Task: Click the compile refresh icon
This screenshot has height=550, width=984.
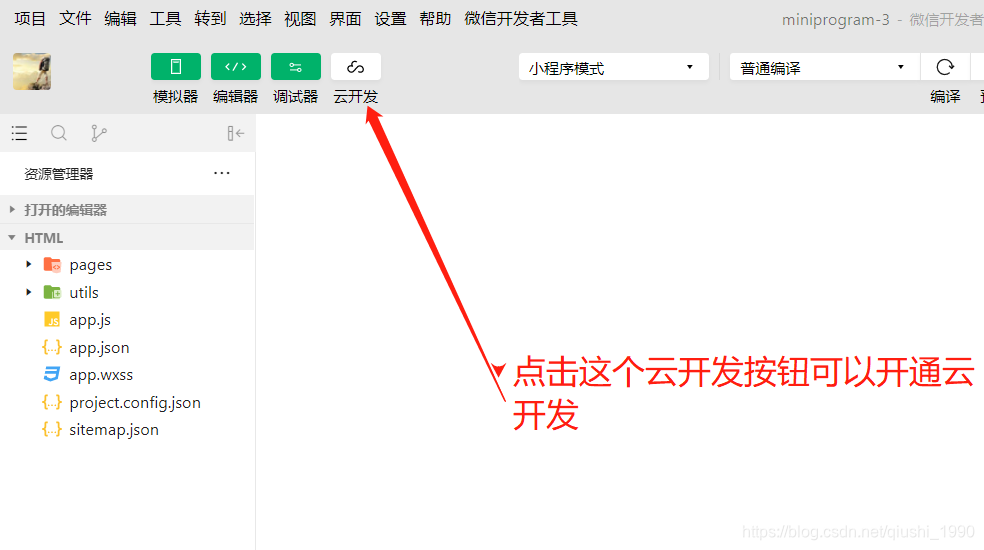Action: point(945,67)
